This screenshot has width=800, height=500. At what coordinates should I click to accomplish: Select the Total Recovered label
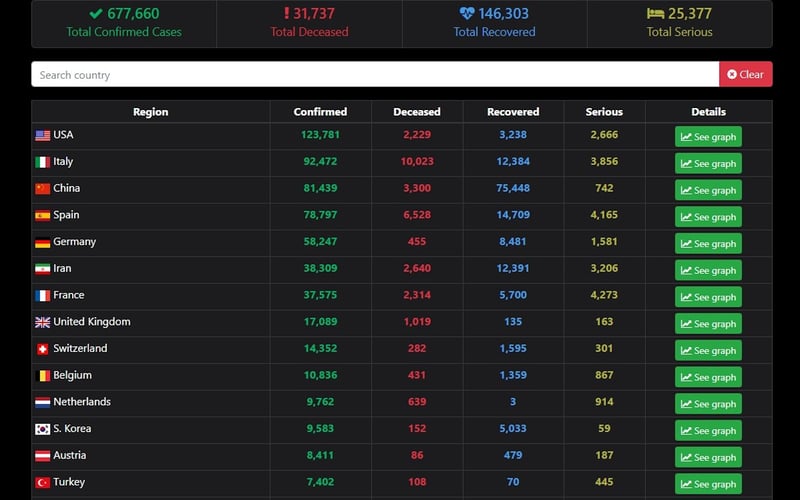pyautogui.click(x=494, y=32)
